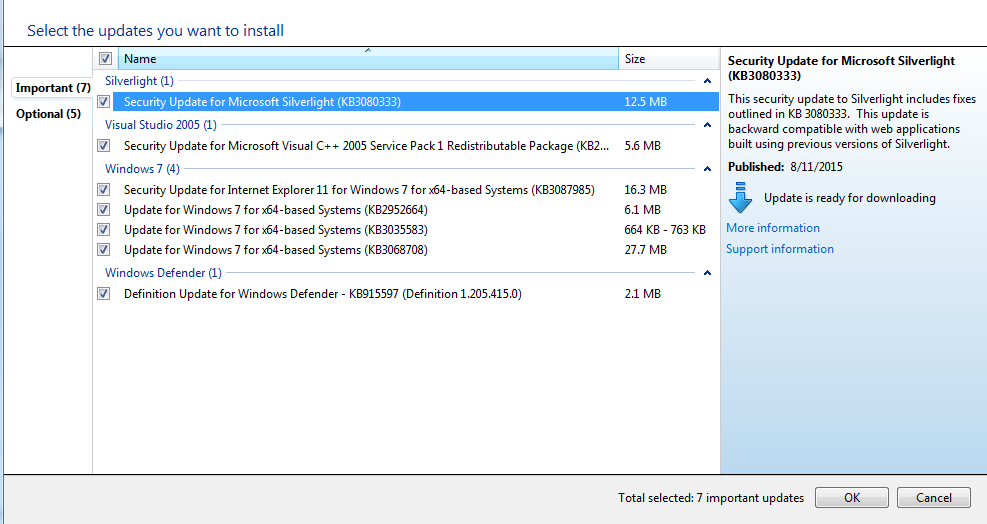Screen dimensions: 987x524
Task: Click the Cancel button
Action: tap(933, 498)
